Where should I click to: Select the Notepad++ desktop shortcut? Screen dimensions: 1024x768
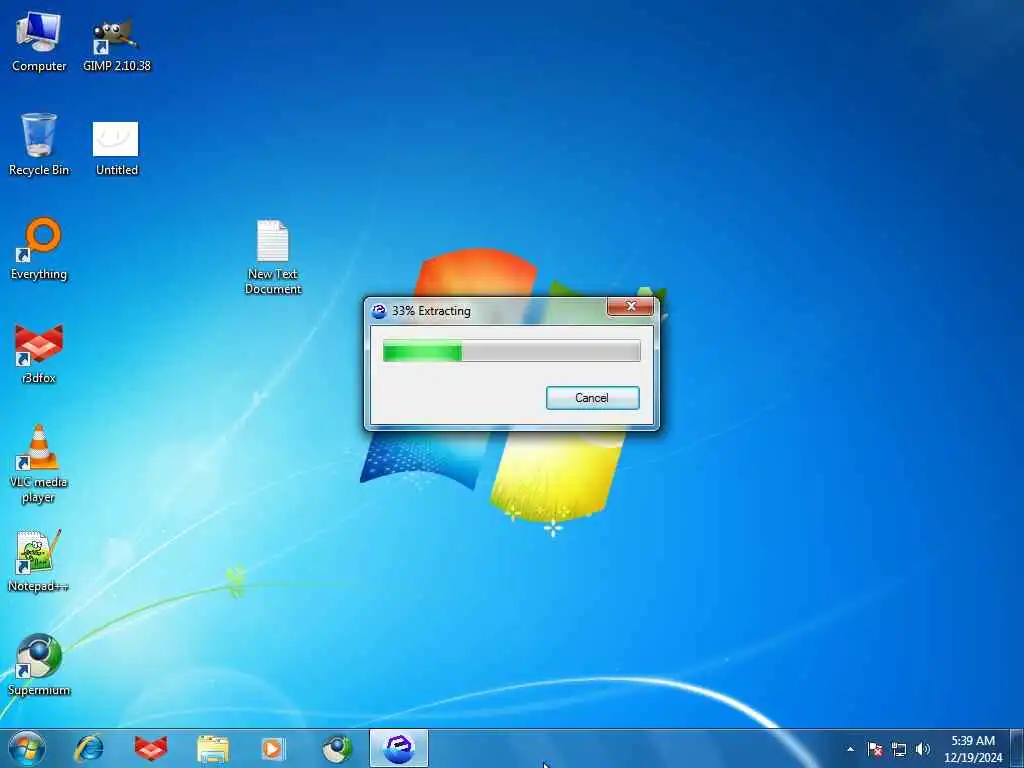[x=39, y=561]
